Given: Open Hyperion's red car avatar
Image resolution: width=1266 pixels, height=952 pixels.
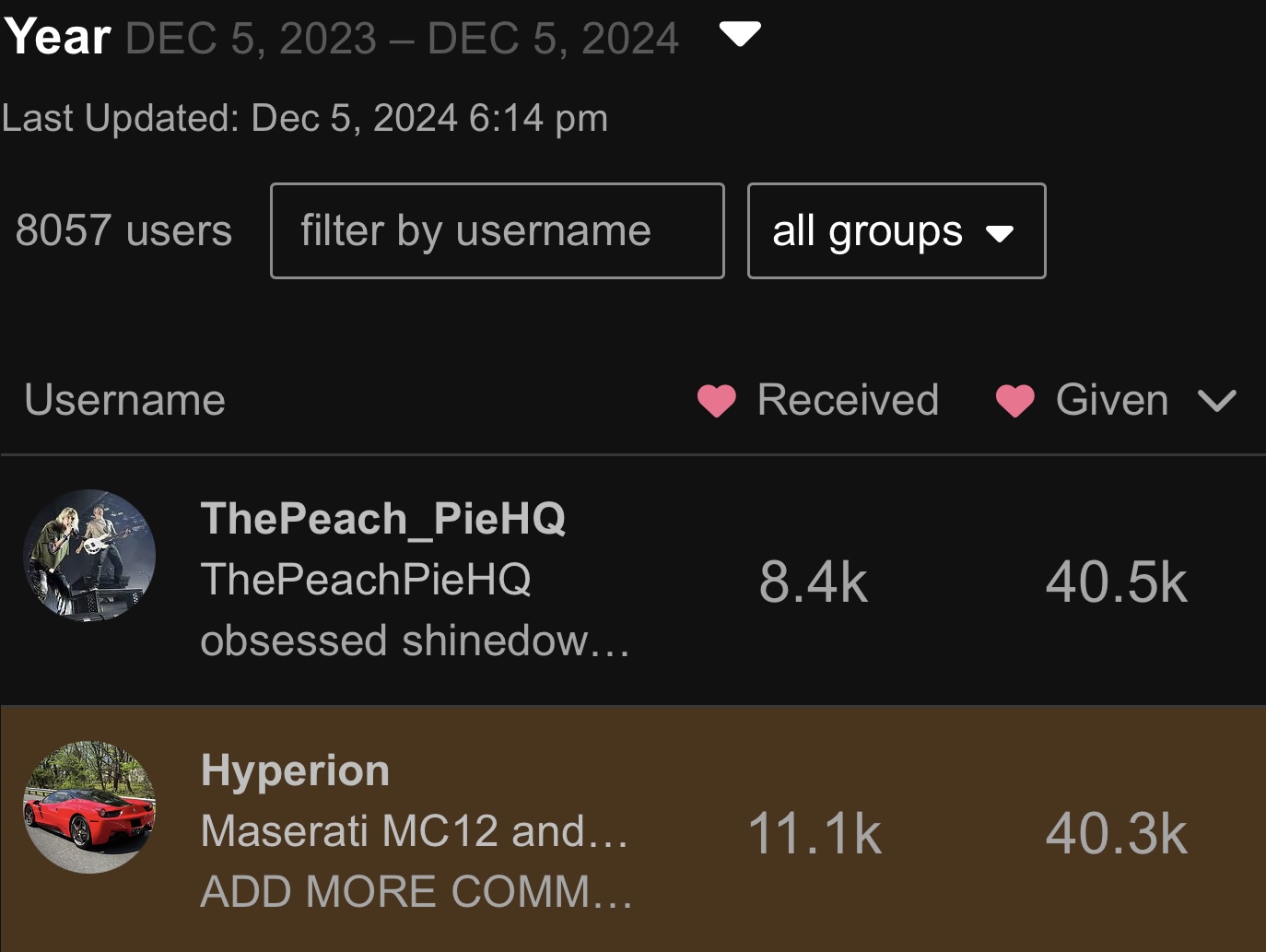Looking at the screenshot, I should point(89,807).
